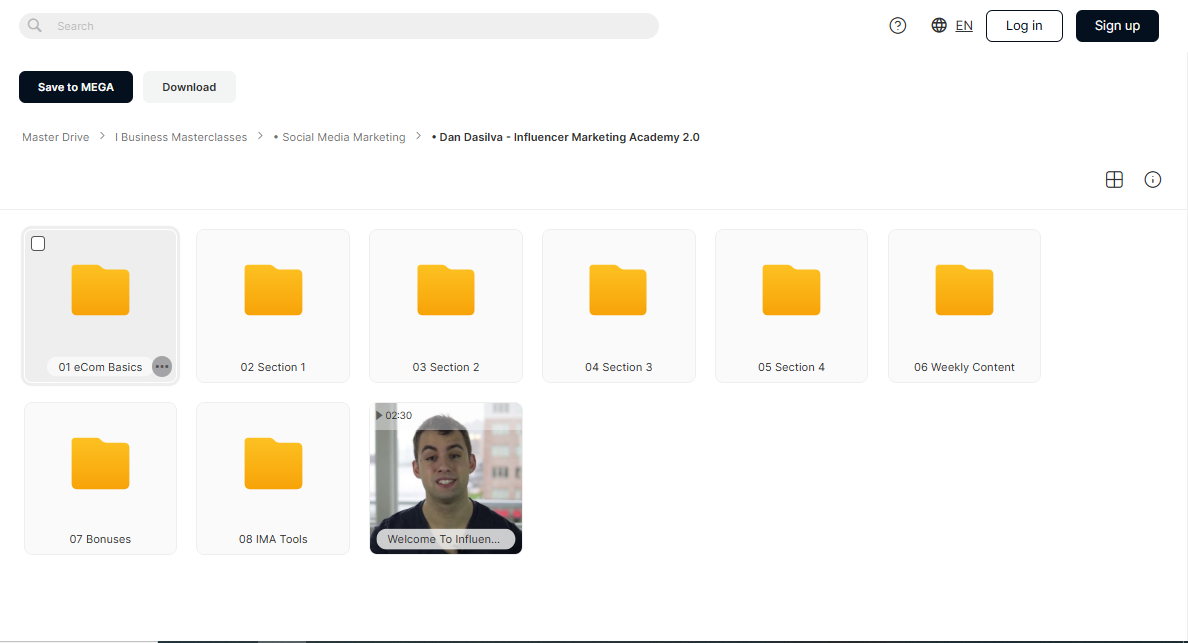Screen dimensions: 1188x643
Task: Click the Download button
Action: point(189,87)
